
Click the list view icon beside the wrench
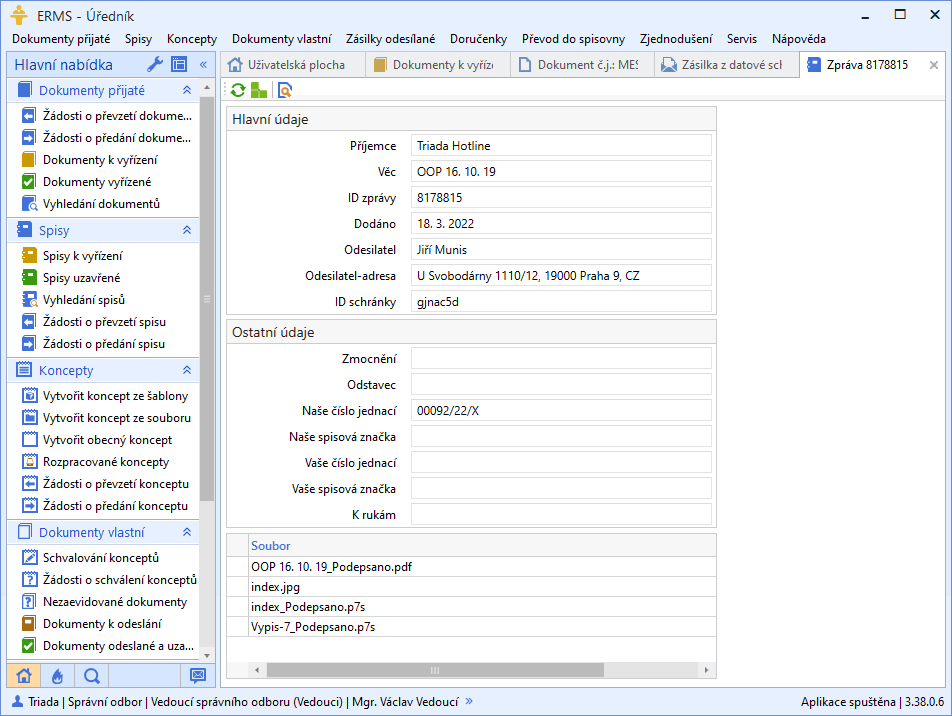[x=179, y=64]
